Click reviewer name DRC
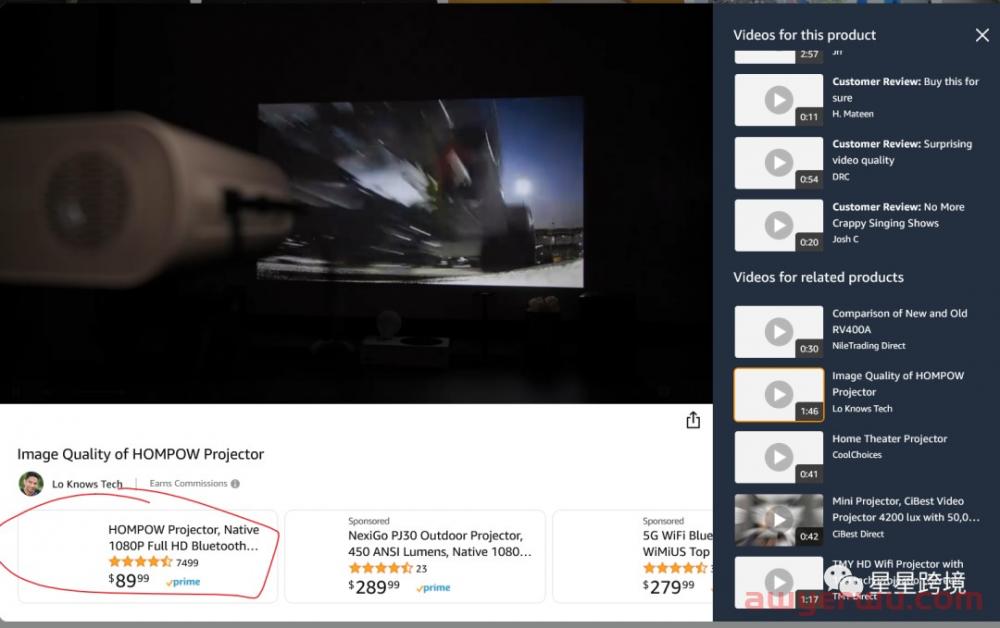Viewport: 1000px width, 628px height. (841, 177)
